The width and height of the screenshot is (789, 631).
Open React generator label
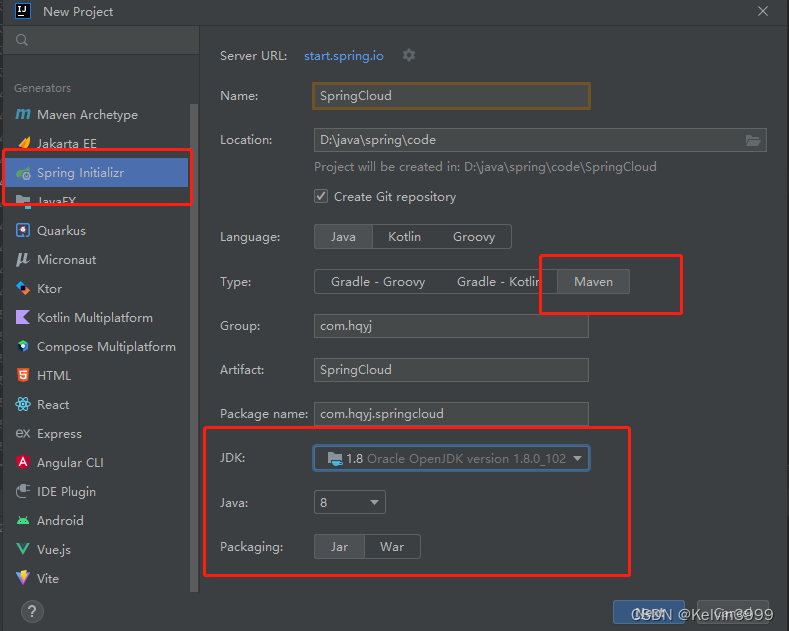(x=53, y=405)
